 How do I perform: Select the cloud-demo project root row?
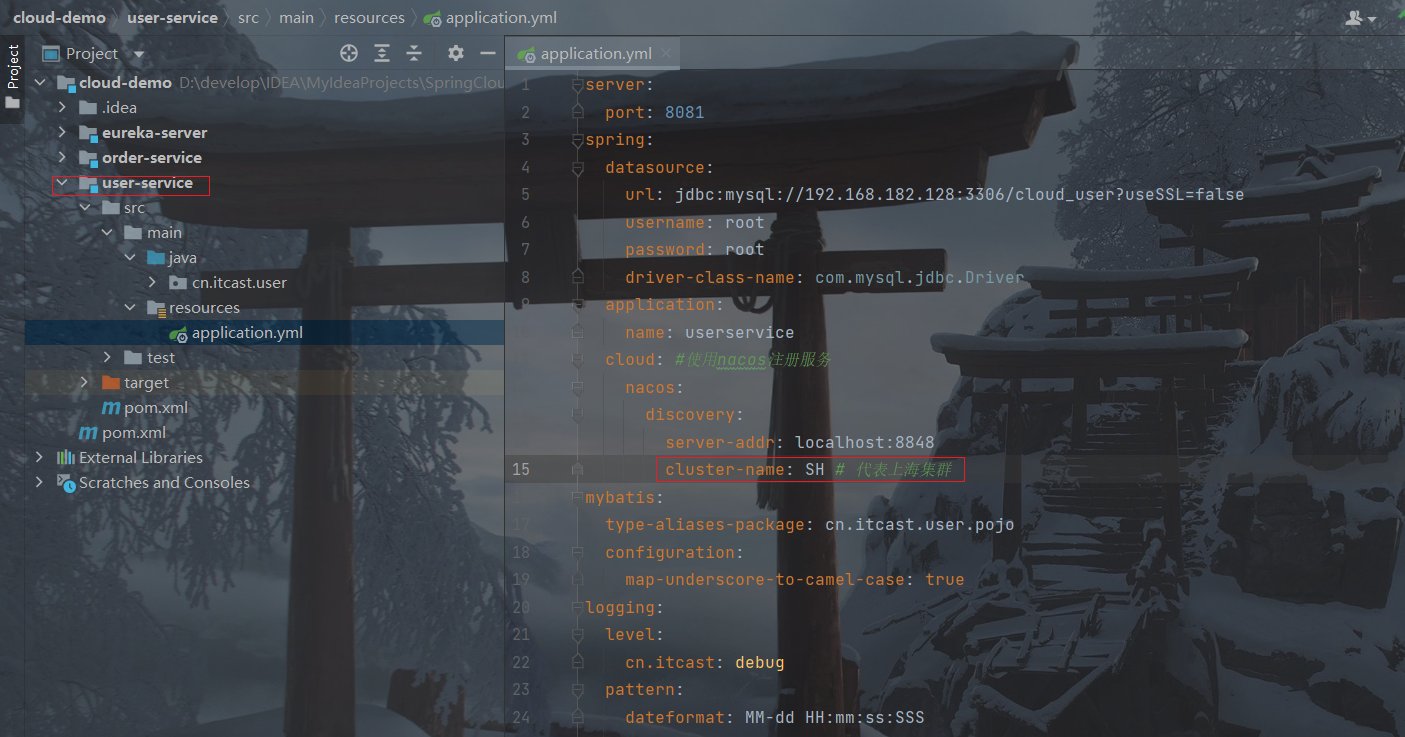(x=265, y=82)
